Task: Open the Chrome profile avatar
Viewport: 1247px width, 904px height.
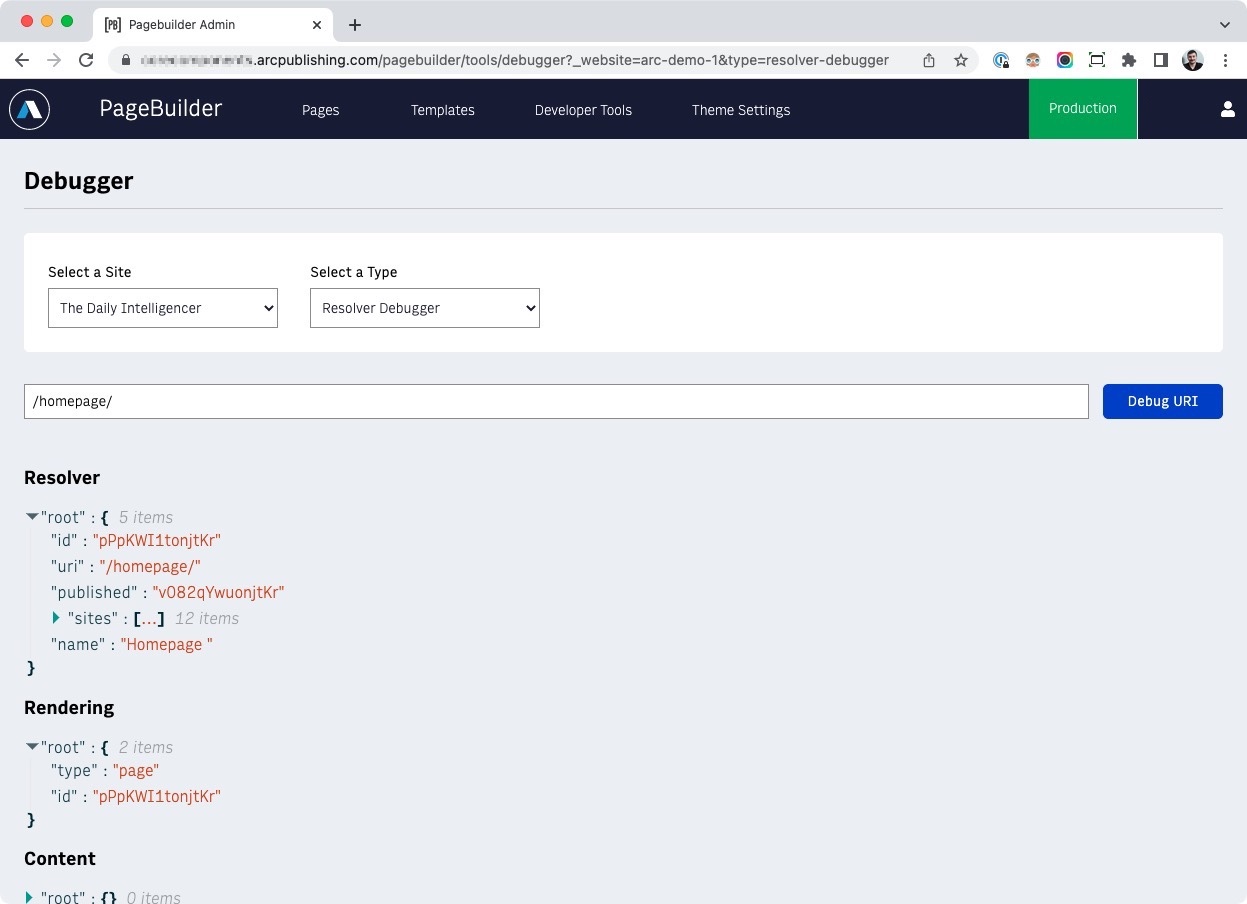Action: (x=1193, y=60)
